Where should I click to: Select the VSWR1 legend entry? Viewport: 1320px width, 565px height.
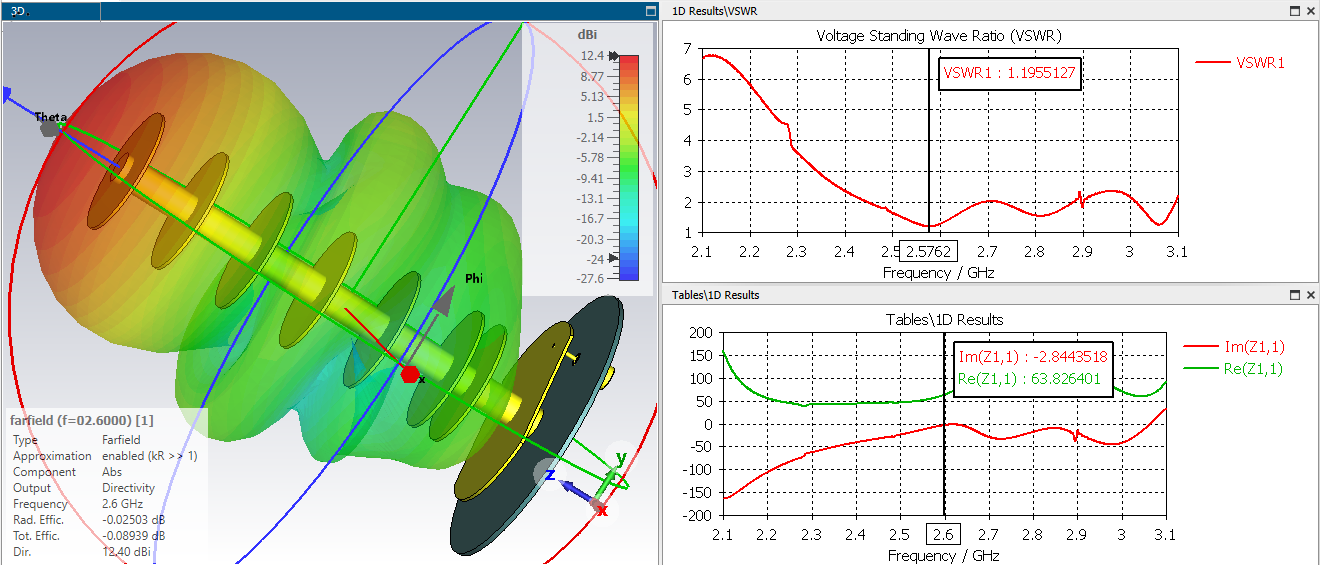click(1241, 63)
